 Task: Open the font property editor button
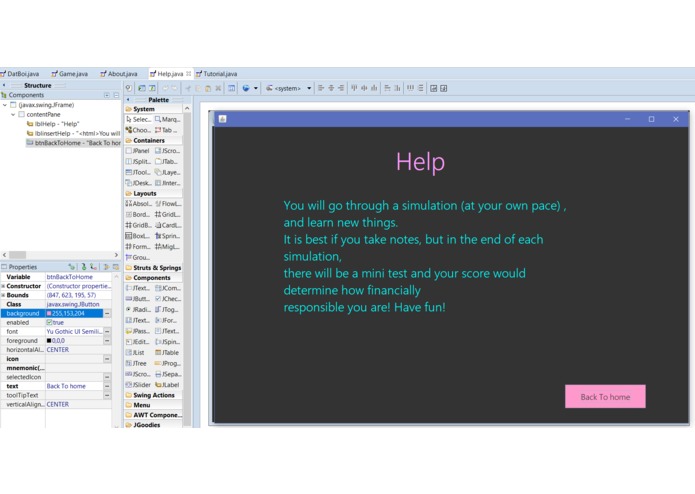(107, 331)
